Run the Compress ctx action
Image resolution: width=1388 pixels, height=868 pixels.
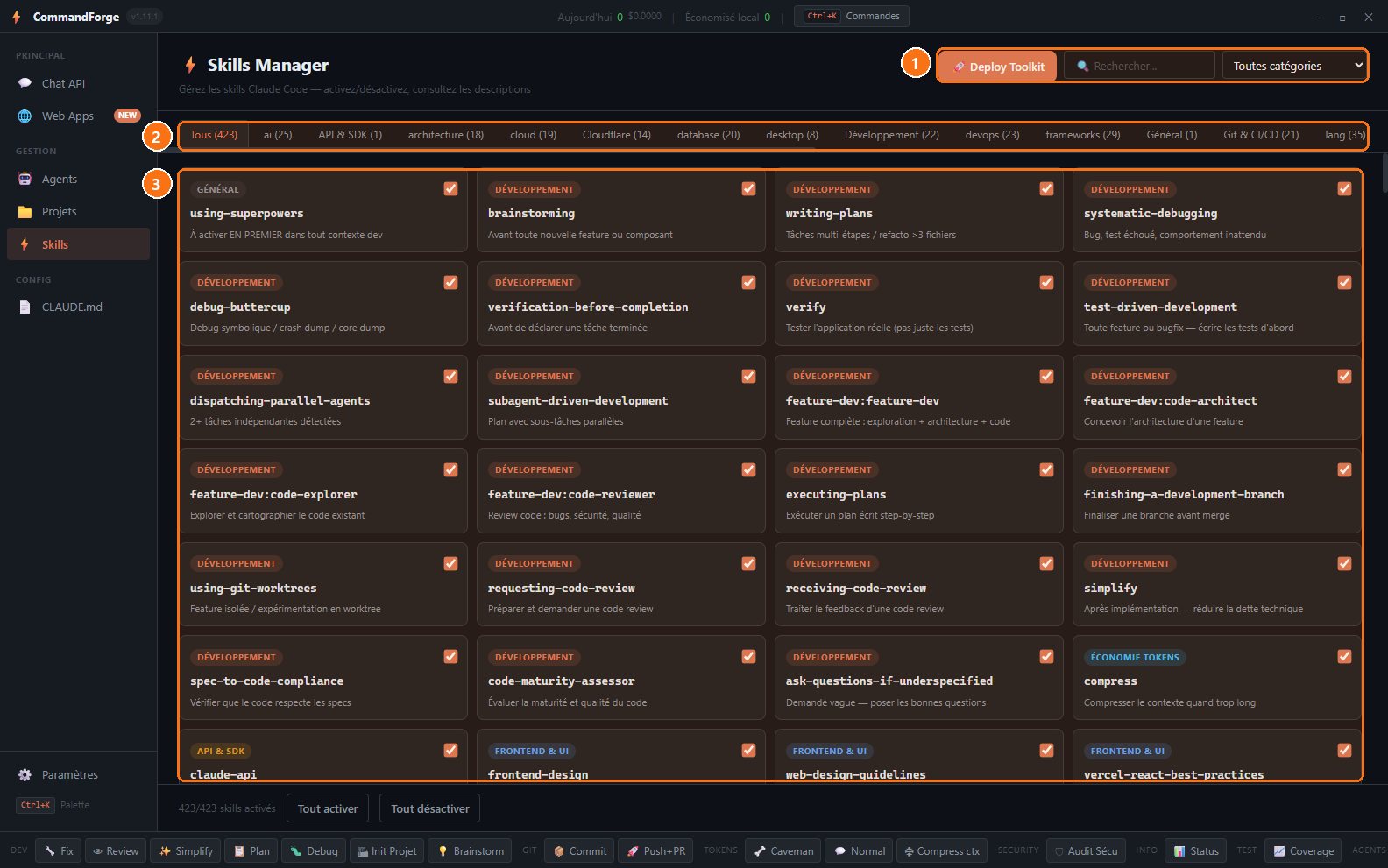click(x=942, y=850)
